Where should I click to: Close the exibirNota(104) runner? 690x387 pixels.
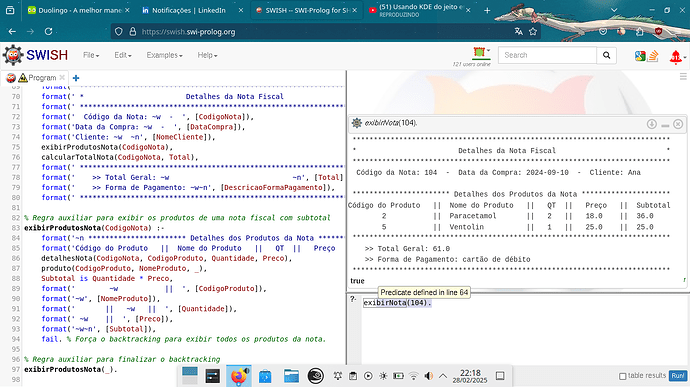click(678, 124)
